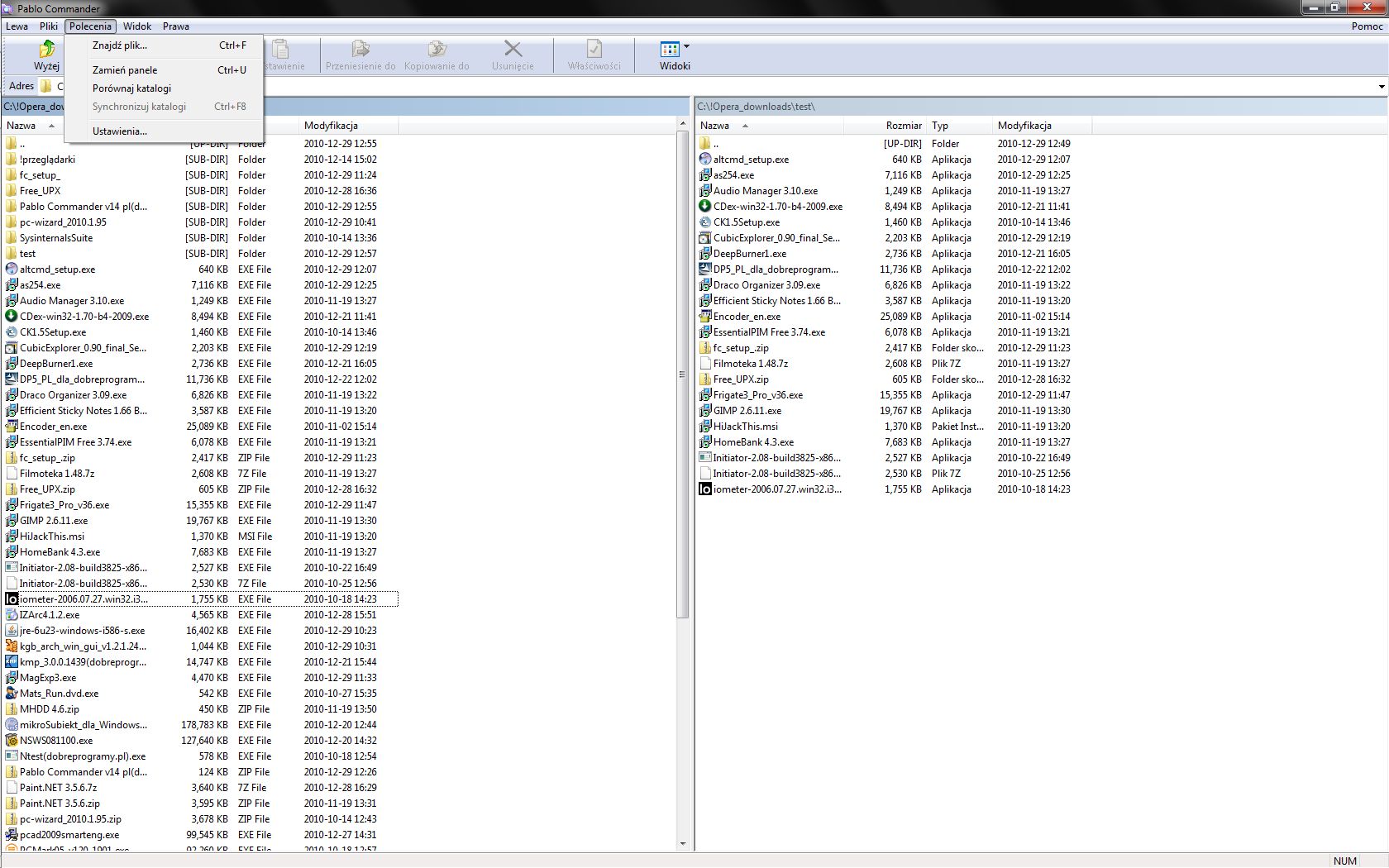
Task: Select test folder icon in left panel
Action: [x=12, y=254]
